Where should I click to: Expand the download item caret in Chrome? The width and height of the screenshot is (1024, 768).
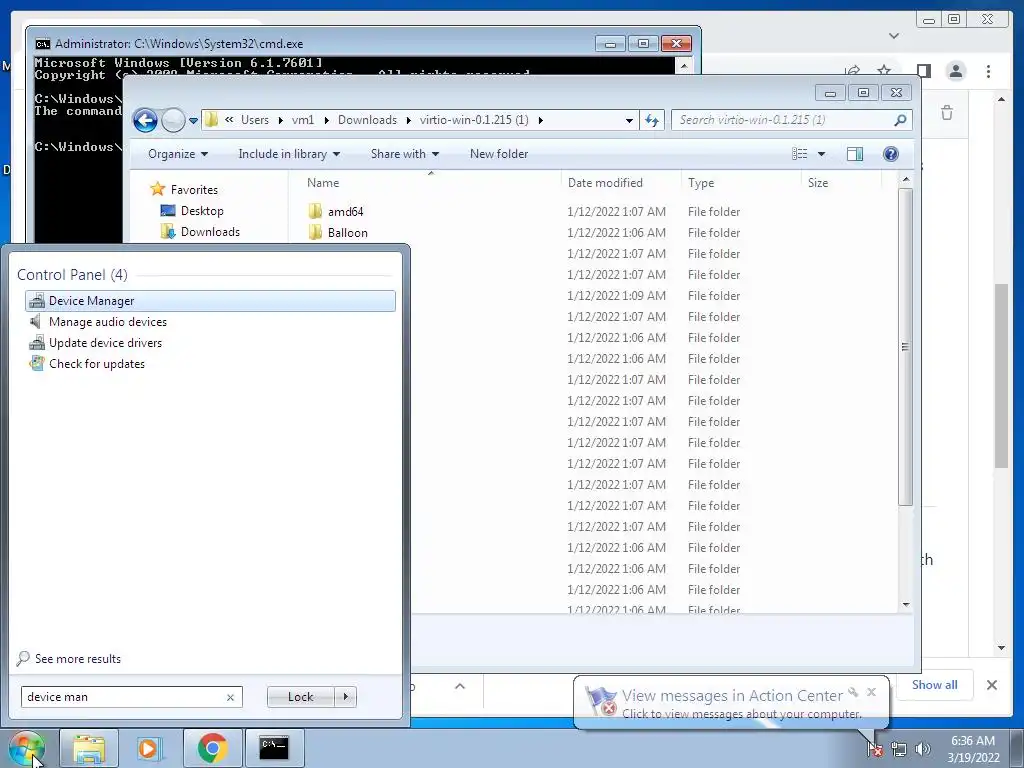coord(460,686)
